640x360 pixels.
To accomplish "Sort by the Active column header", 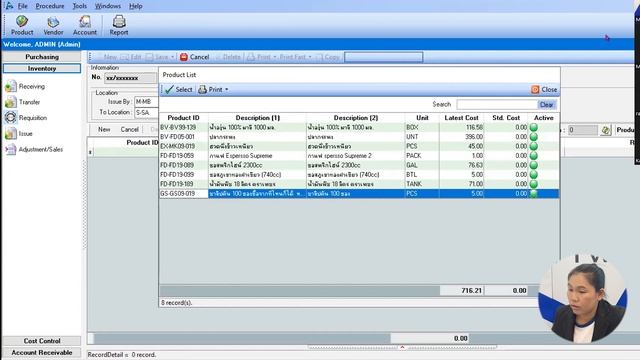I will click(544, 118).
